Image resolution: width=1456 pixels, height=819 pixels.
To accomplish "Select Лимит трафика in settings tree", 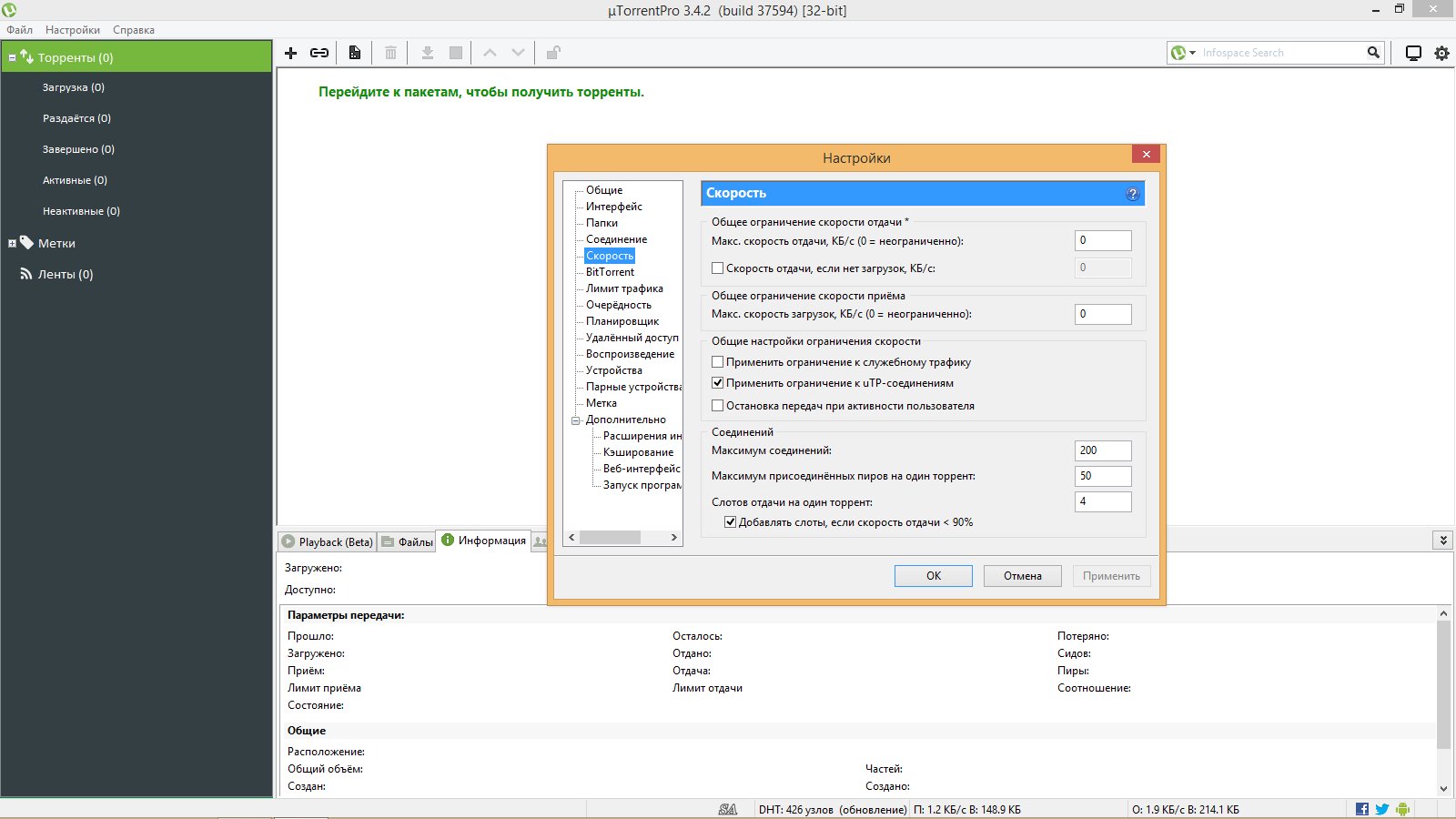I will point(624,288).
